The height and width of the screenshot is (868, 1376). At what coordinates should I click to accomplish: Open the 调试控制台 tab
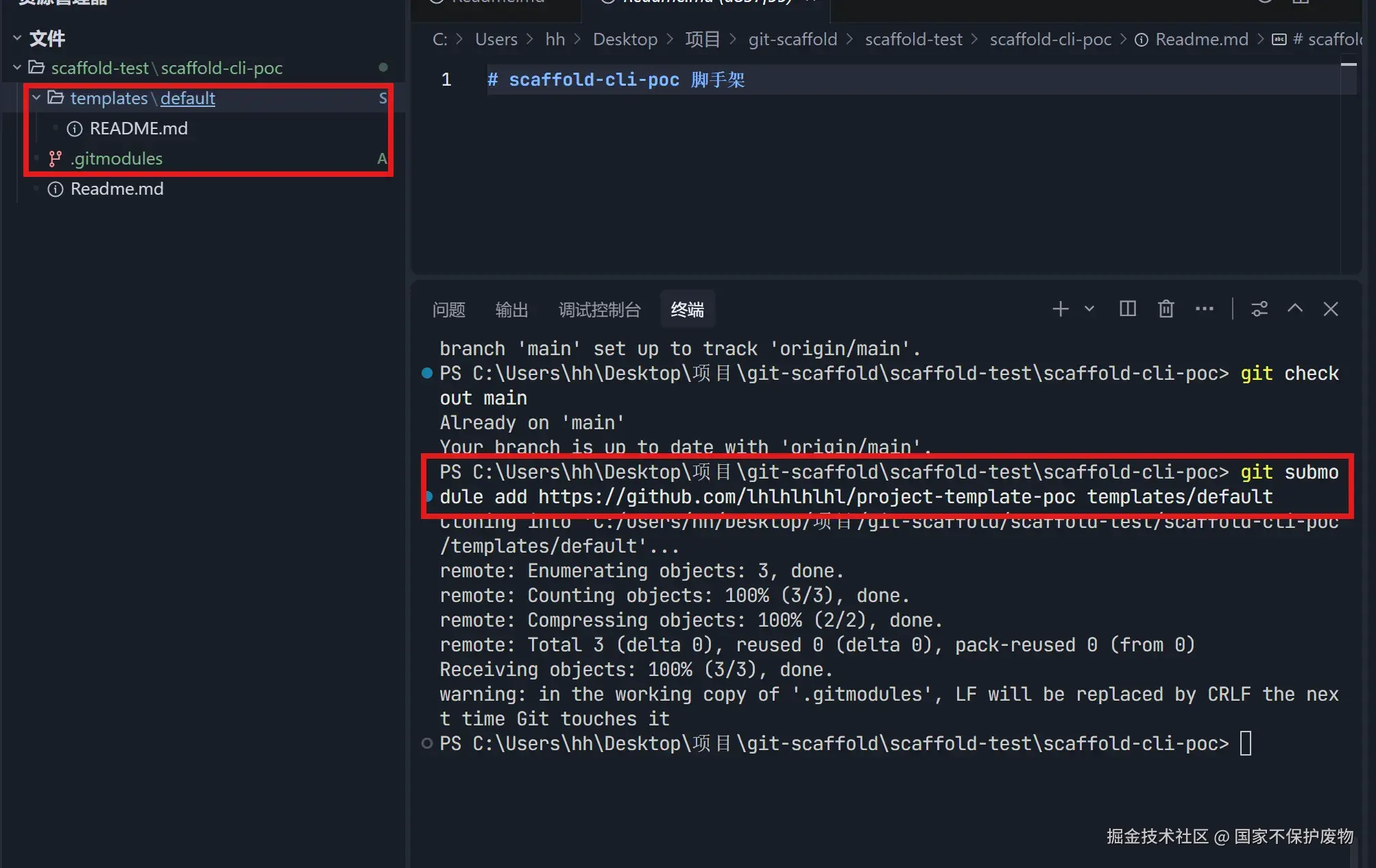(x=599, y=310)
